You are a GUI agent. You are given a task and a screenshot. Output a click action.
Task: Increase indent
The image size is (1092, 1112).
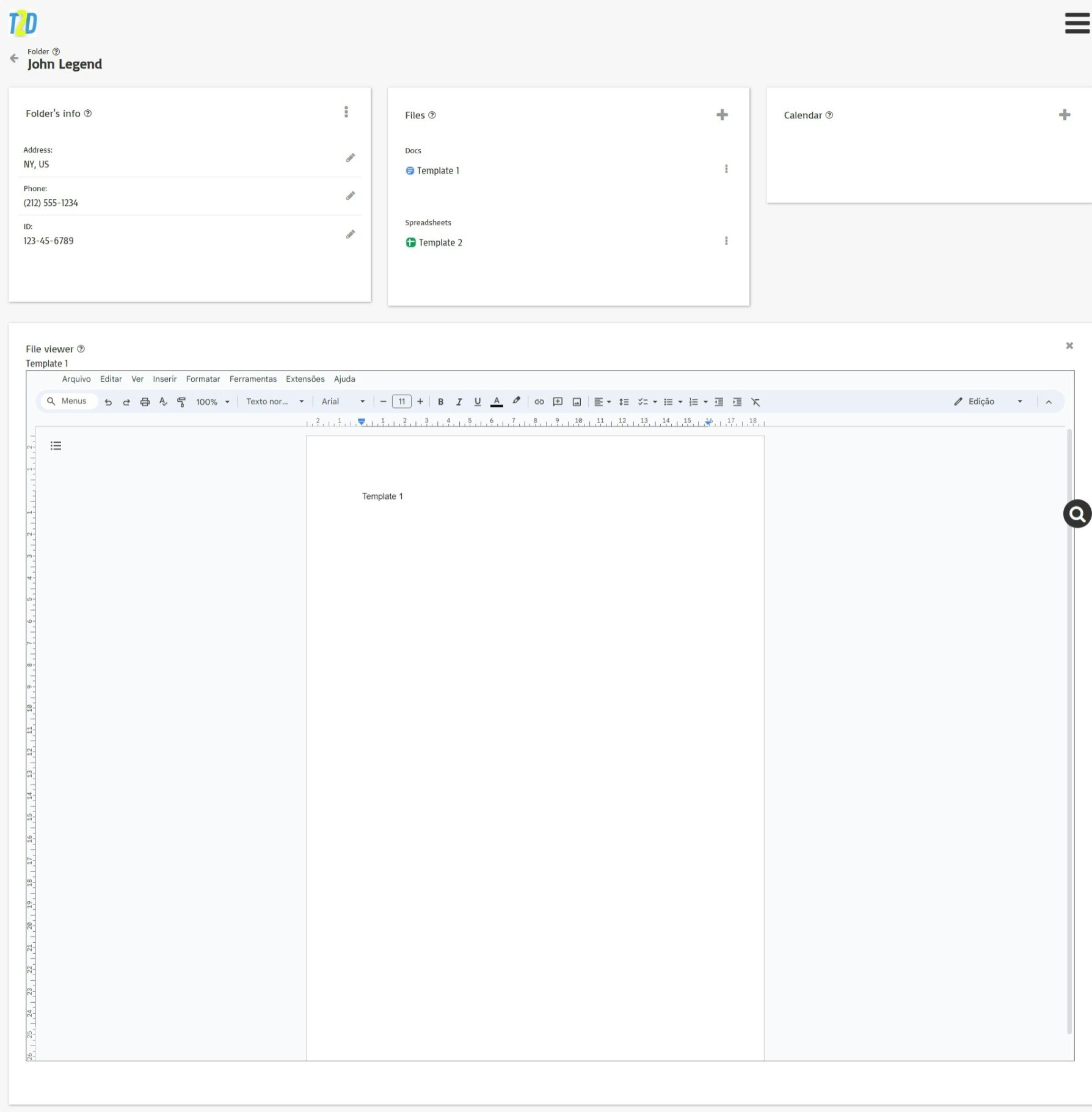tap(737, 402)
